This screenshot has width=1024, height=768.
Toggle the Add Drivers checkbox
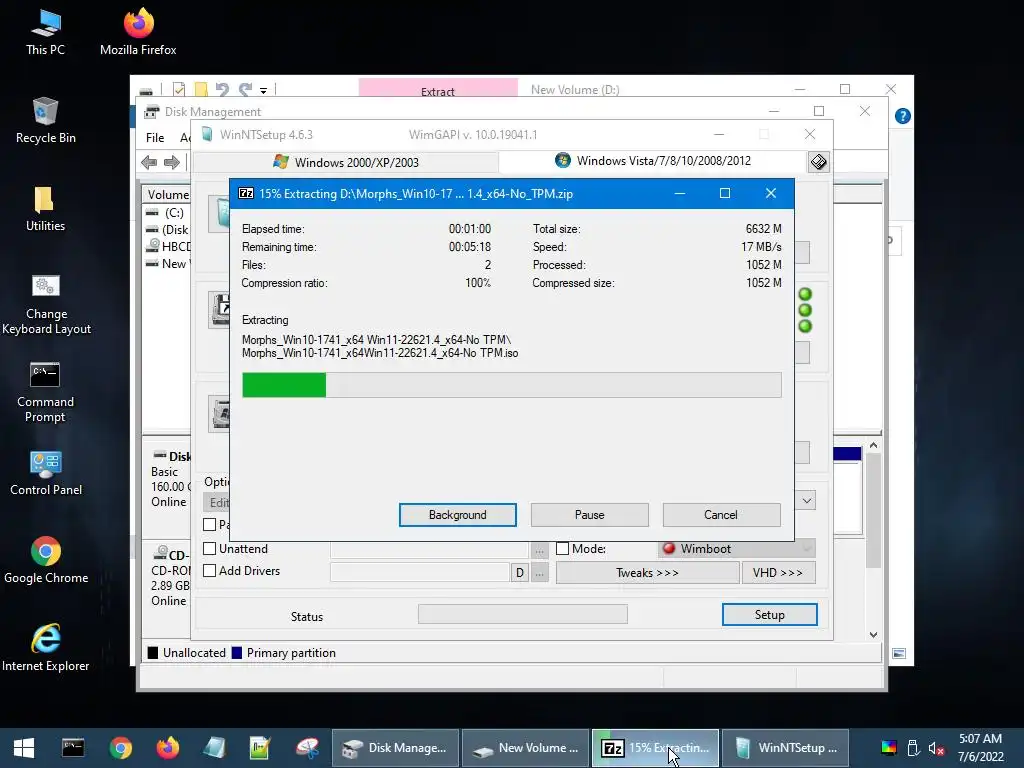tap(210, 570)
